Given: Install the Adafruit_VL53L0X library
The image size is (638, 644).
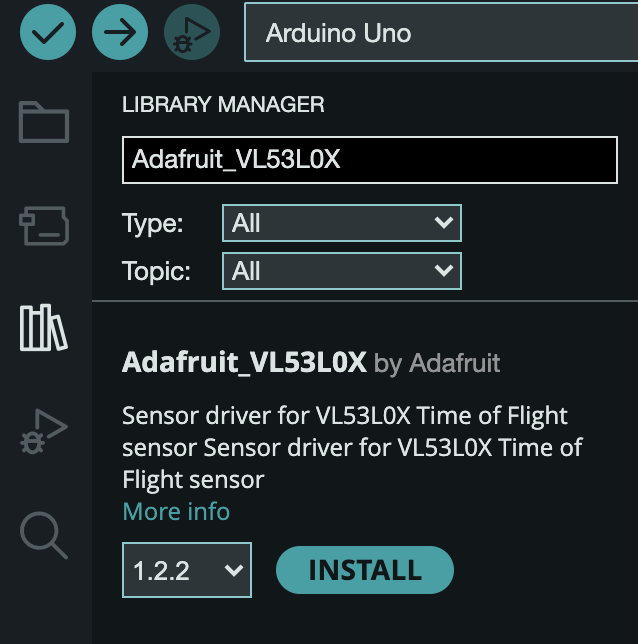Looking at the screenshot, I should (x=365, y=570).
